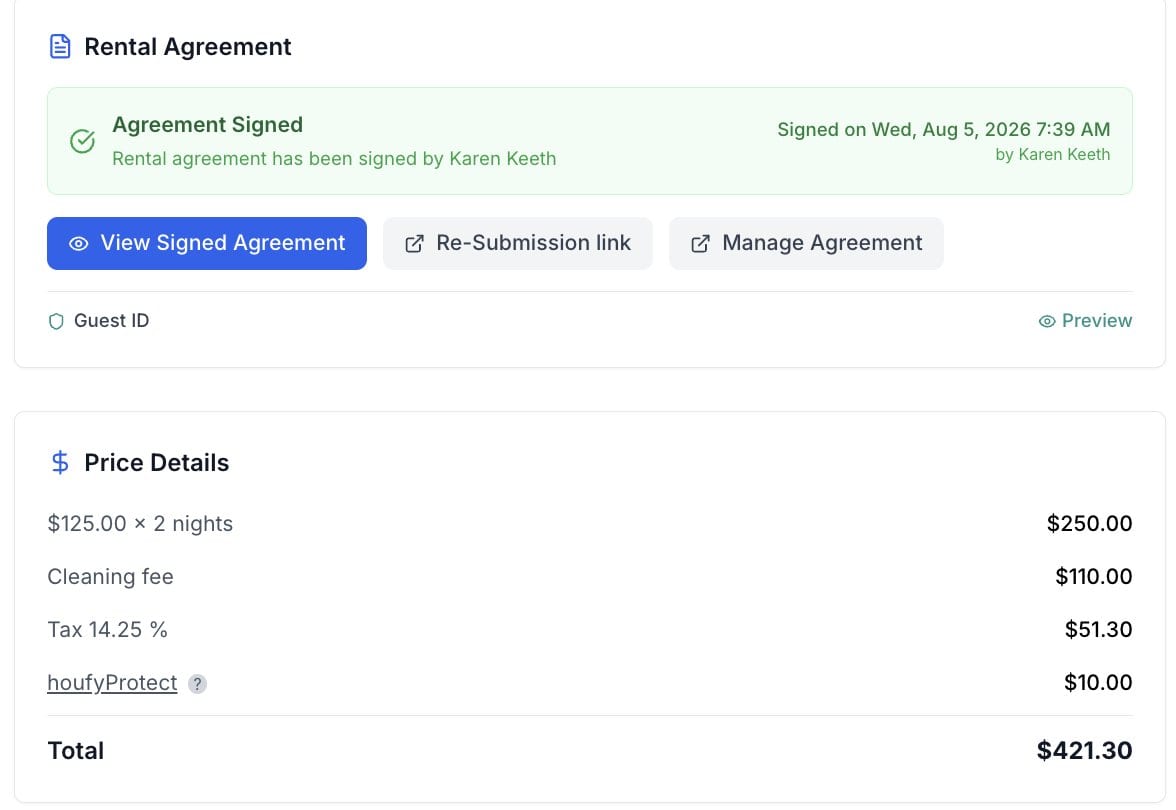Open Manage Agreement
The height and width of the screenshot is (810, 1176).
pyautogui.click(x=806, y=243)
